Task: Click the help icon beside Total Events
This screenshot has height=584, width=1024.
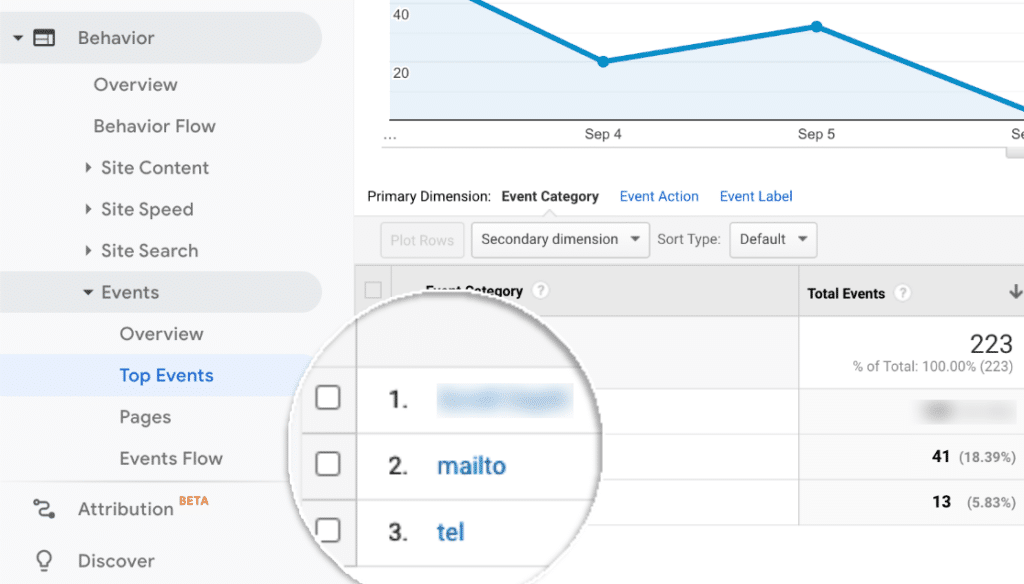Action: tap(901, 293)
